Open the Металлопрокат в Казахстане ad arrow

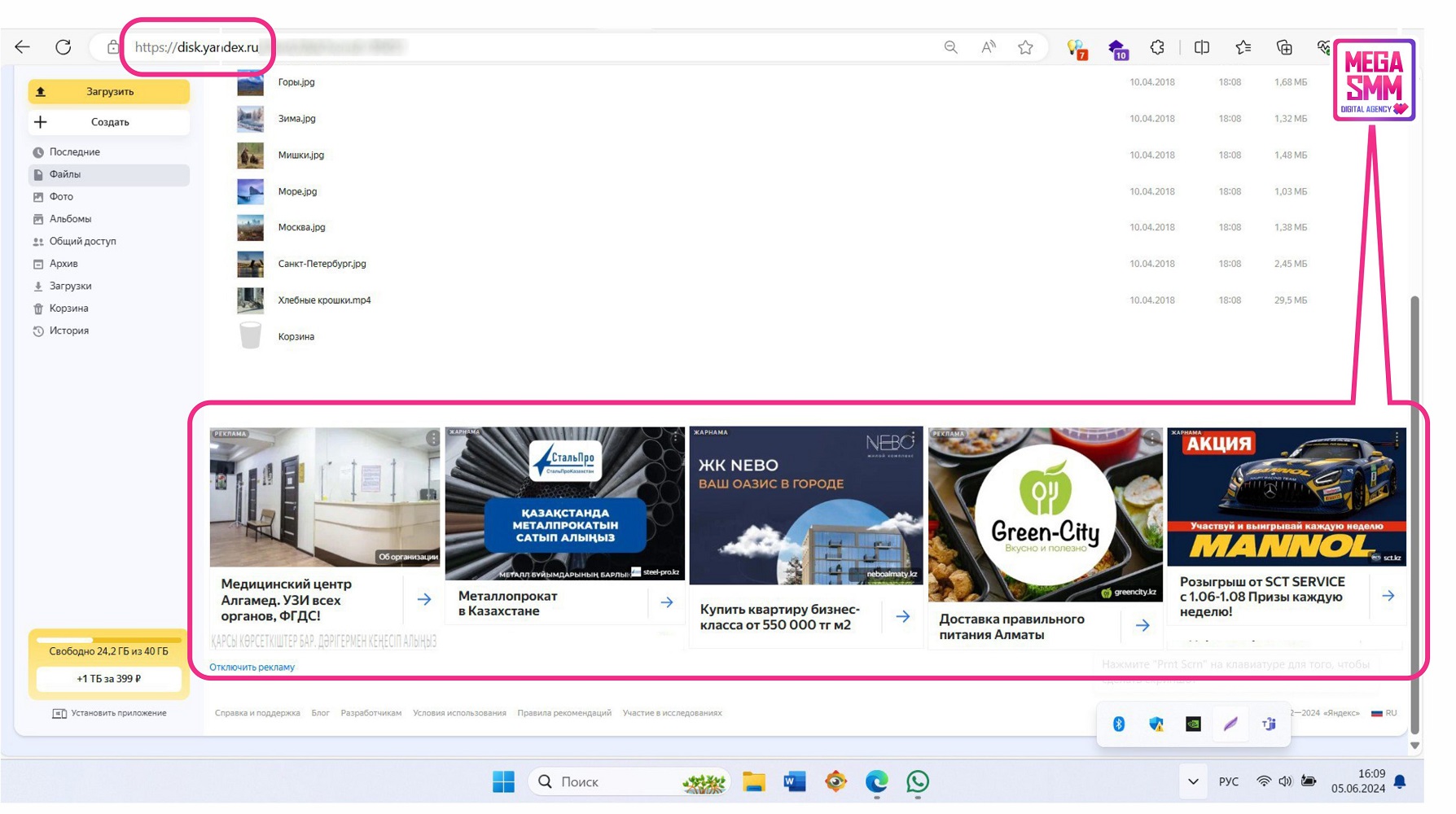click(667, 603)
